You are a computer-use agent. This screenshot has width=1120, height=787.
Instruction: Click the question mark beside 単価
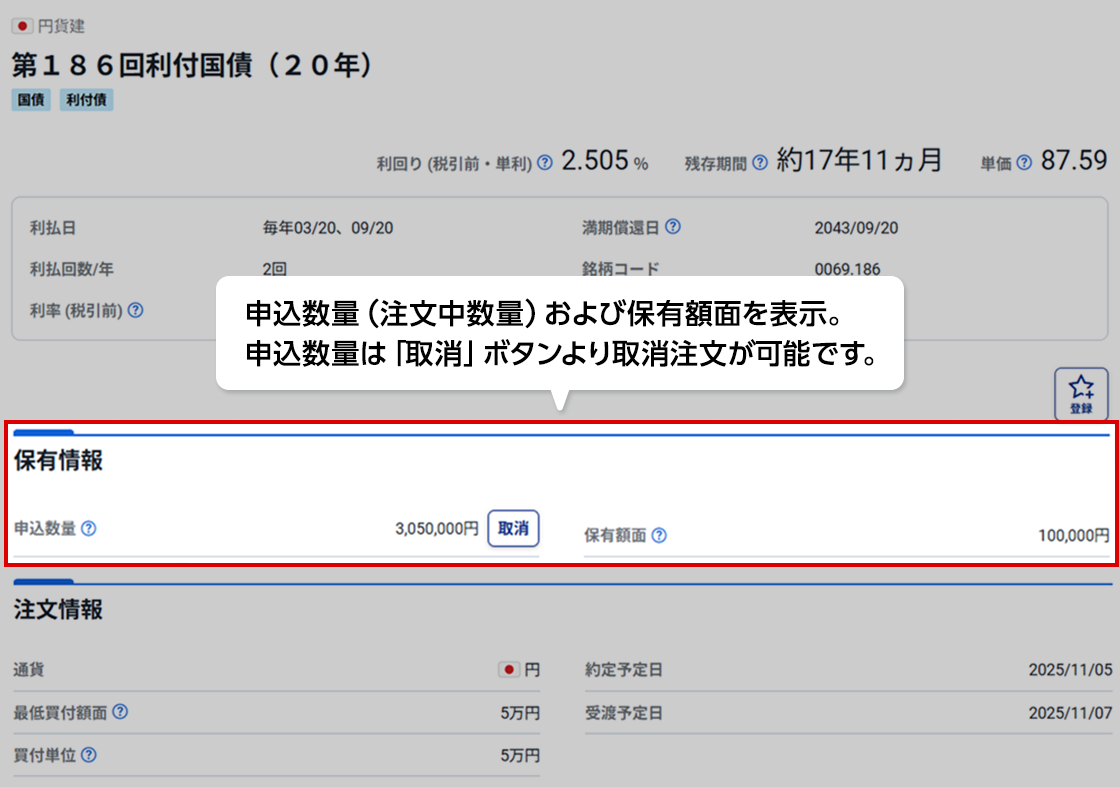(x=1024, y=162)
